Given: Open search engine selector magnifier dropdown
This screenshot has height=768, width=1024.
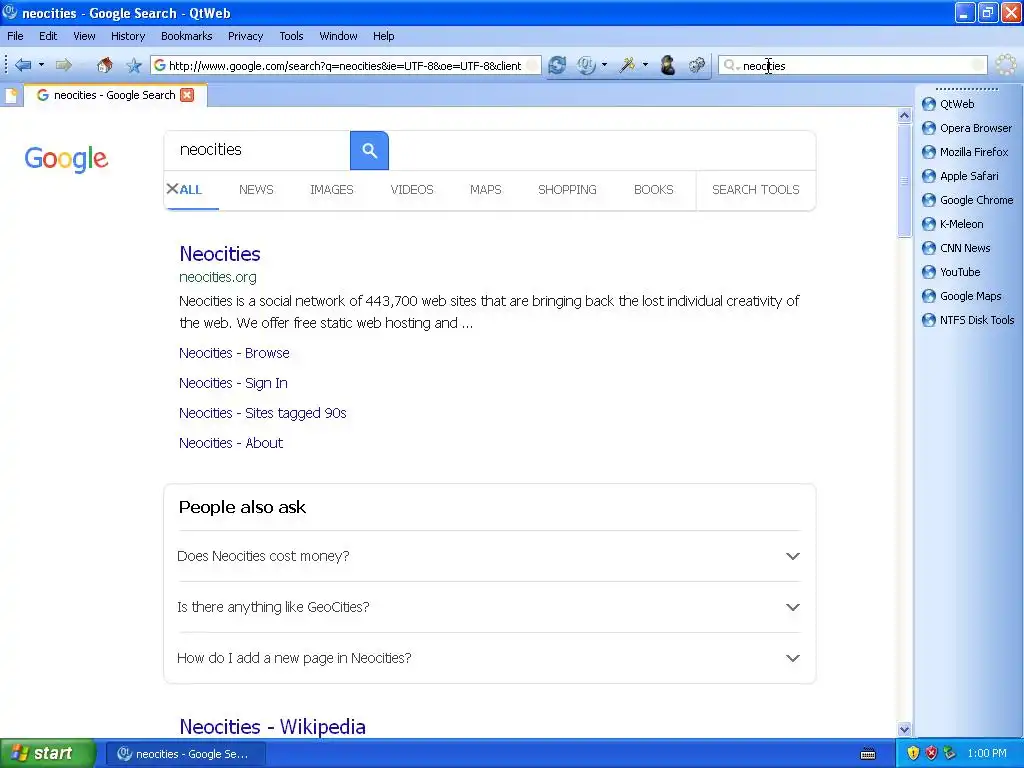Looking at the screenshot, I should (x=731, y=65).
